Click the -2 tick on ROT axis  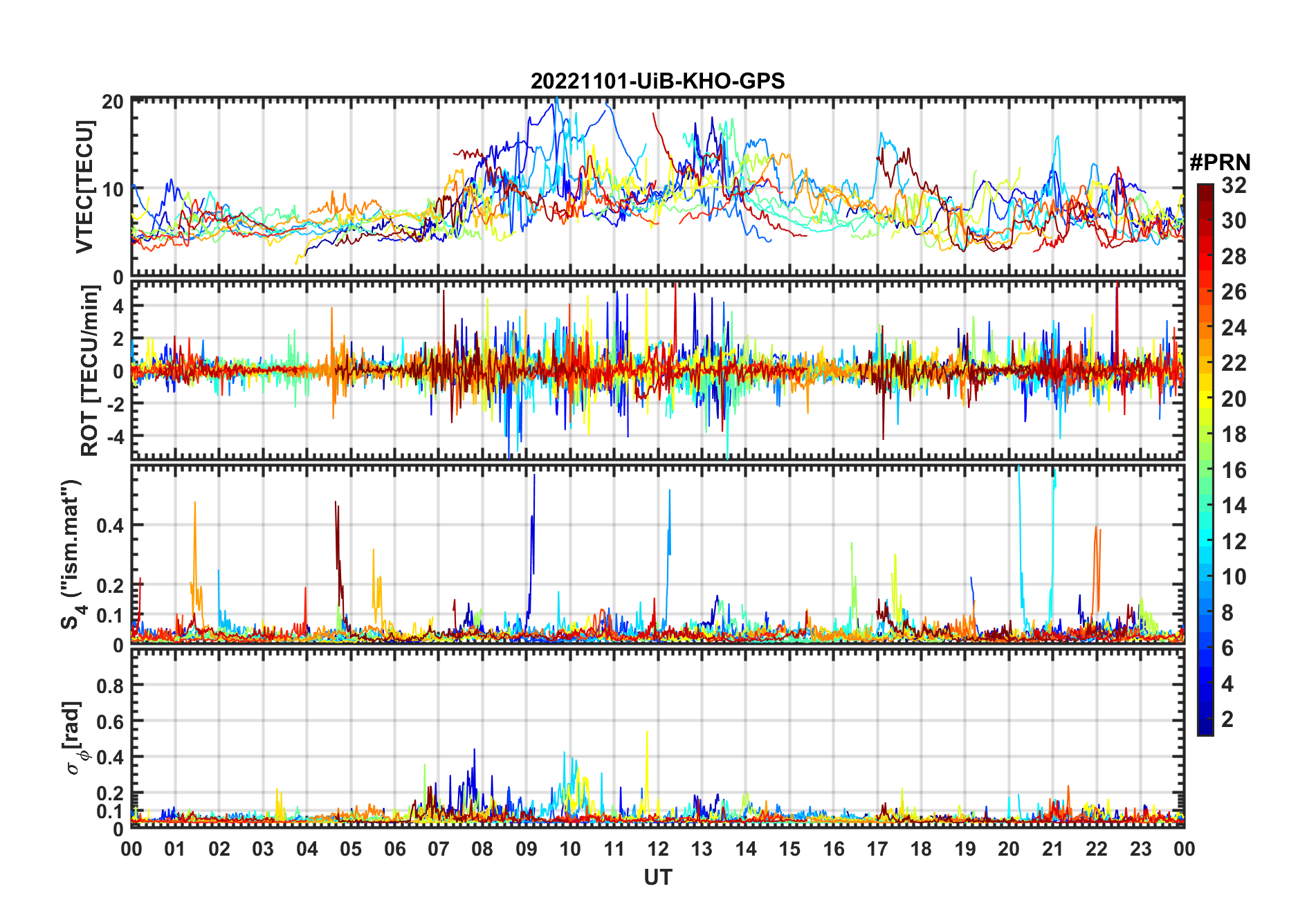point(116,404)
